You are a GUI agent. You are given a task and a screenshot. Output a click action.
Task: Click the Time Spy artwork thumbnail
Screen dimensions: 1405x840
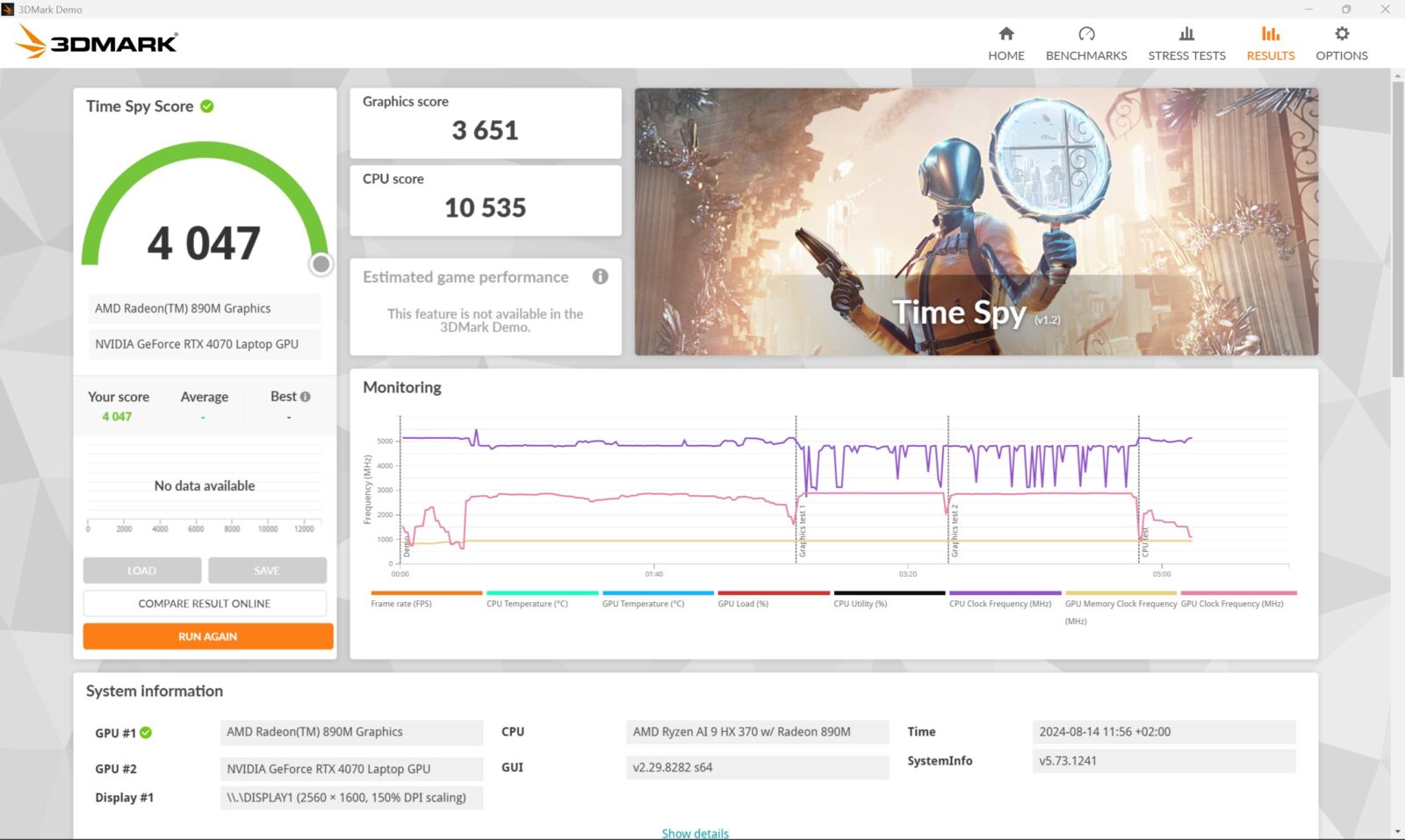pyautogui.click(x=976, y=221)
